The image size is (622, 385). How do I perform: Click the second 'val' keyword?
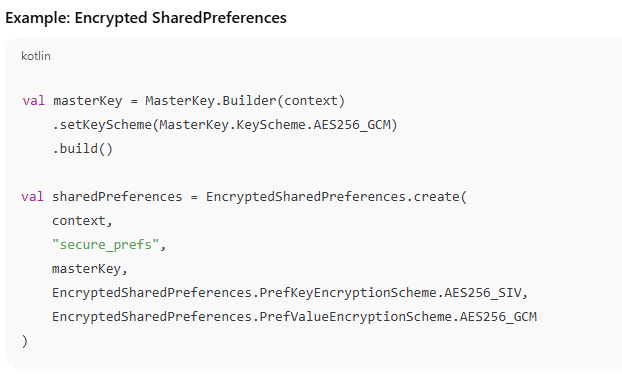coord(33,197)
